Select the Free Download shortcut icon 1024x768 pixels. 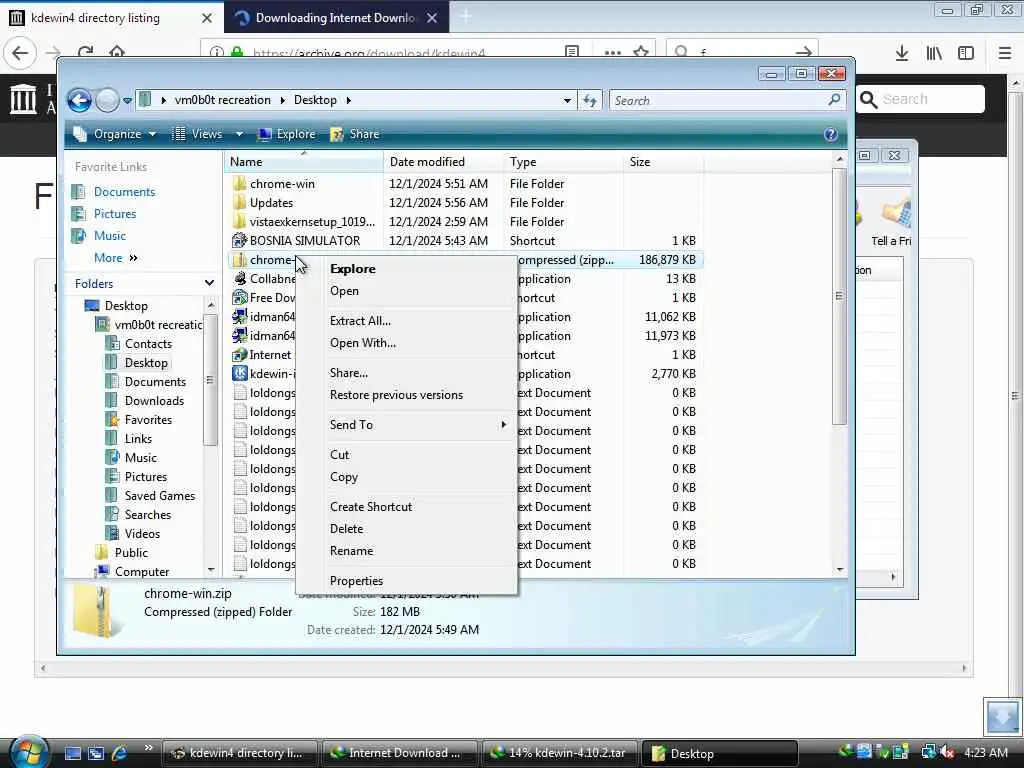[240, 298]
